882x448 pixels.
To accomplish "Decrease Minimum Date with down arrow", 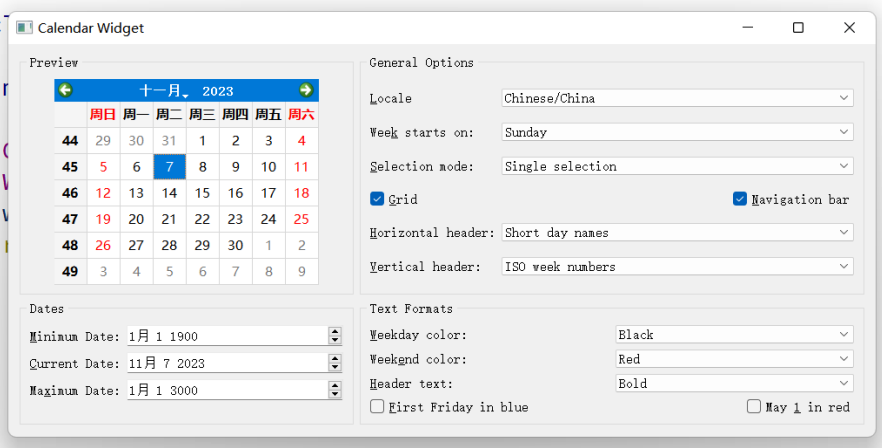I will click(x=335, y=340).
